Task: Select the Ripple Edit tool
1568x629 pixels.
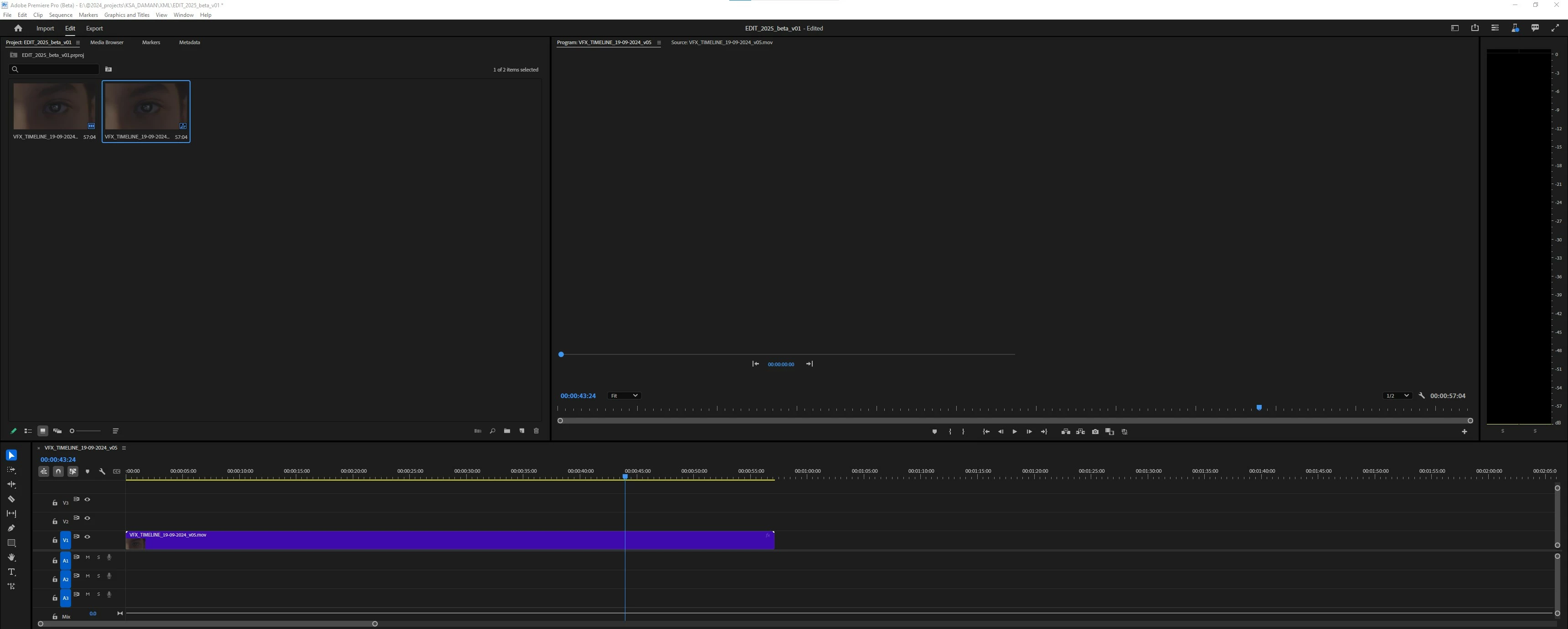Action: 11,484
